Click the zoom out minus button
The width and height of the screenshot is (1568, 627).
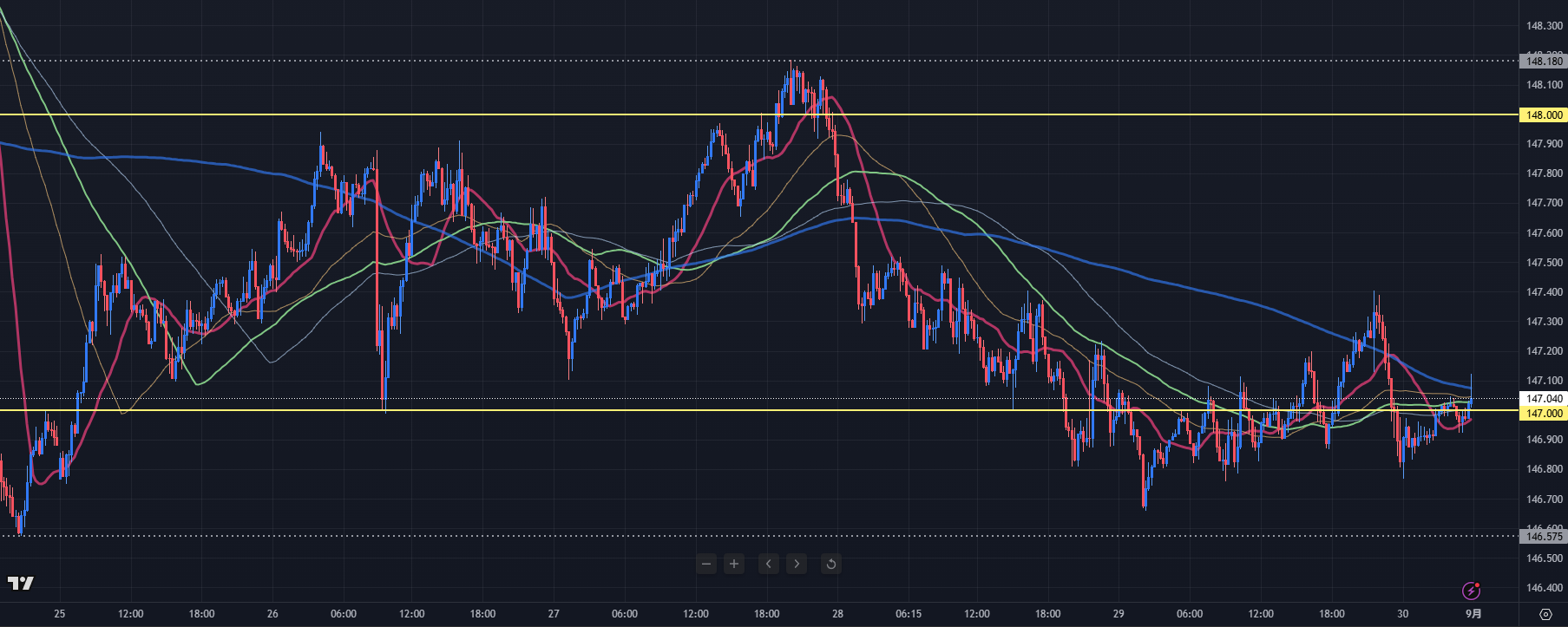tap(706, 565)
